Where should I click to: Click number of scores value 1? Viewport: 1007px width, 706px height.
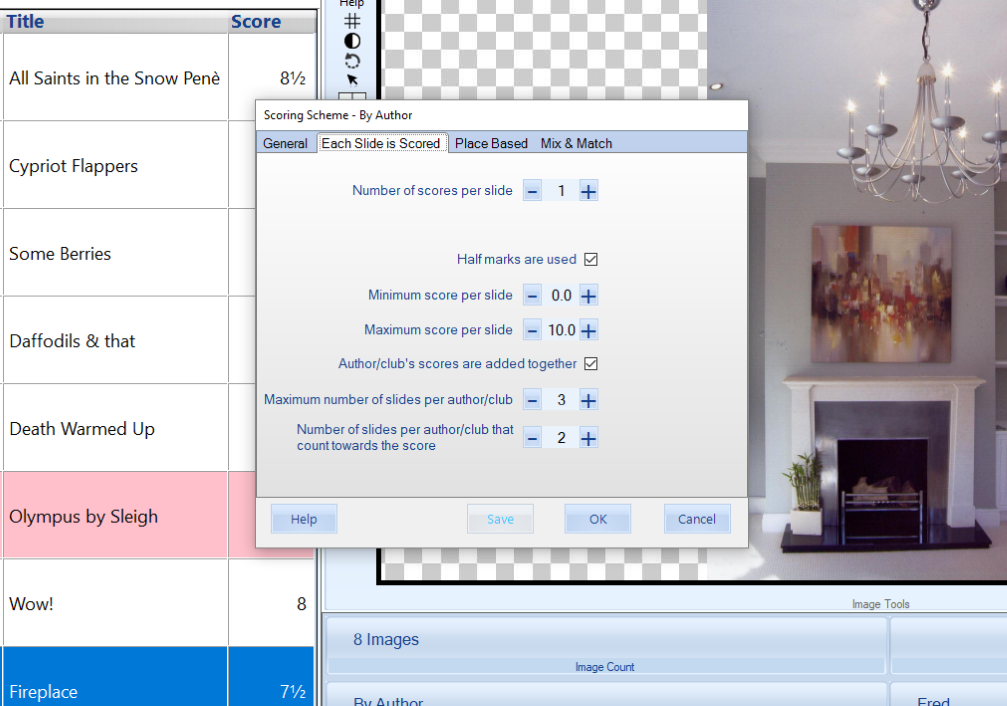point(561,191)
